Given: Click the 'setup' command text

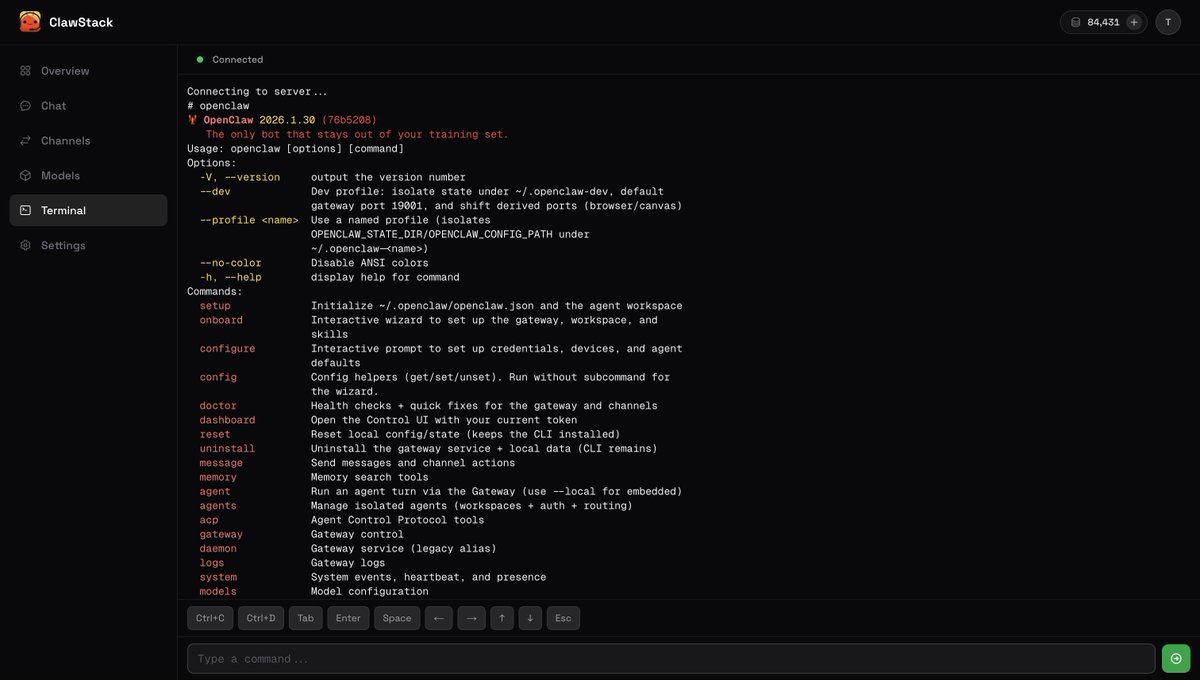Looking at the screenshot, I should [215, 306].
